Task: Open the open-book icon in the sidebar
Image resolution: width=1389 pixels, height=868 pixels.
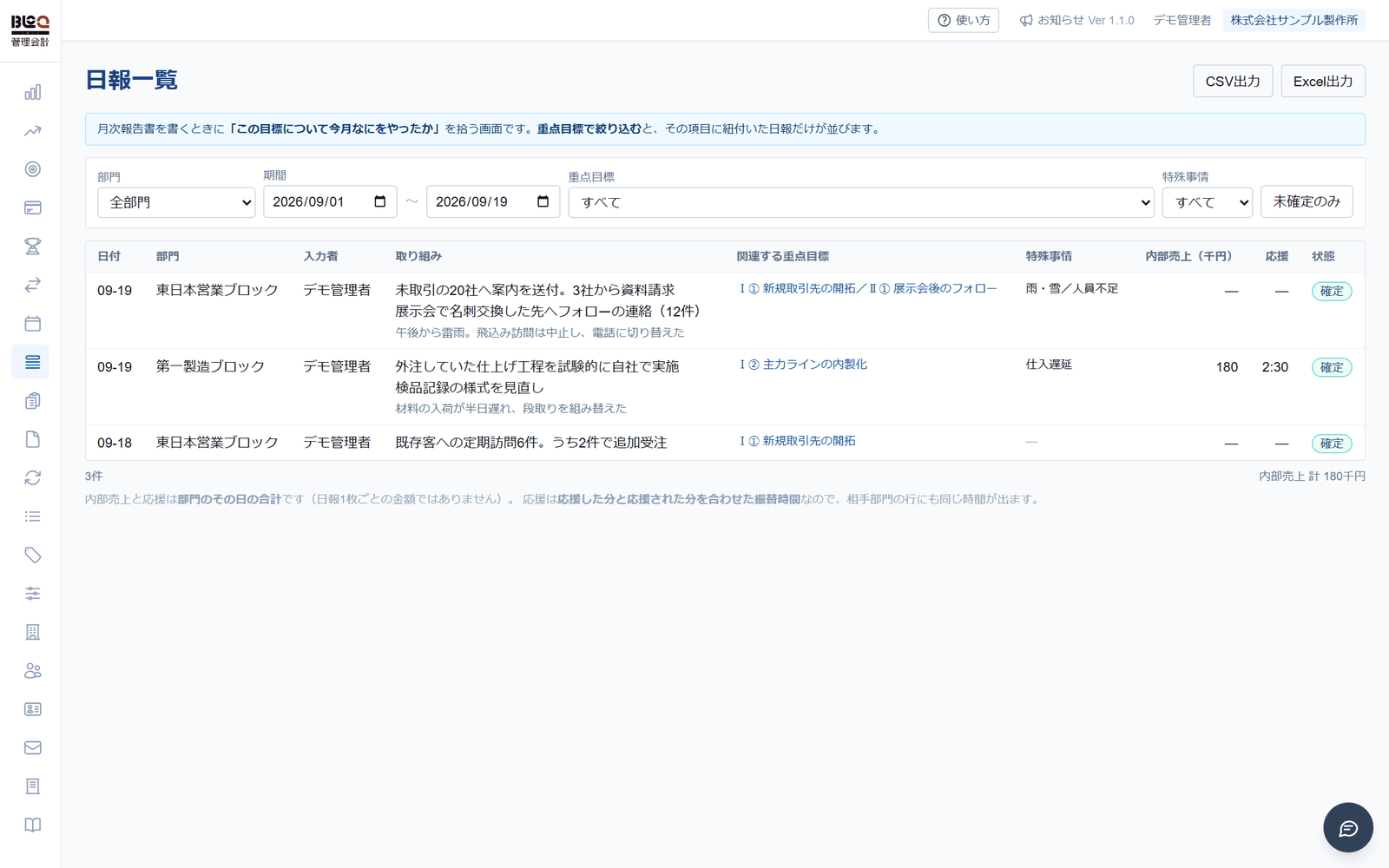Action: point(32,825)
